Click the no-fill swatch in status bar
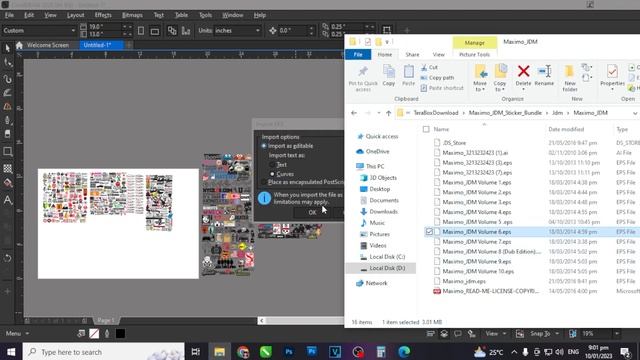 pos(94,334)
